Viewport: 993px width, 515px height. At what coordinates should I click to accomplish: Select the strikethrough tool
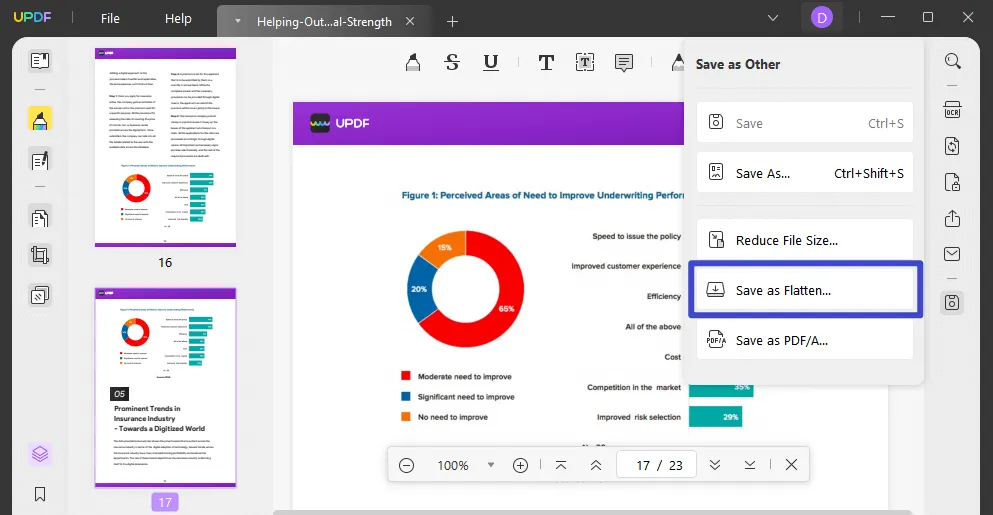(452, 62)
